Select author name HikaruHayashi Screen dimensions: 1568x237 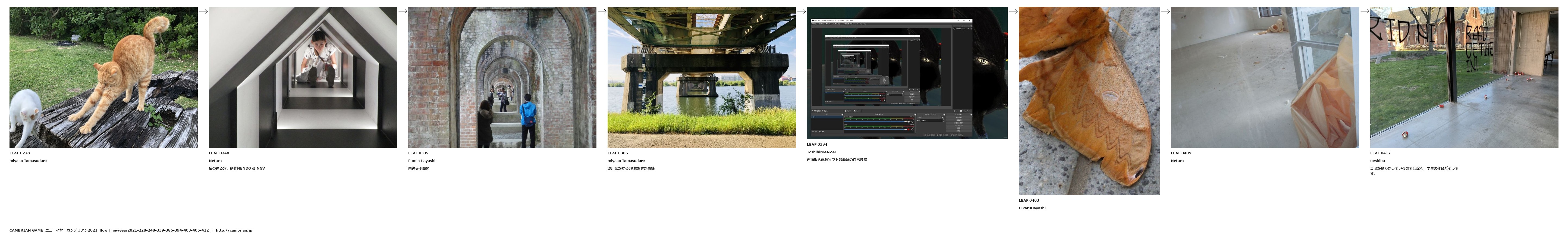pos(1032,208)
